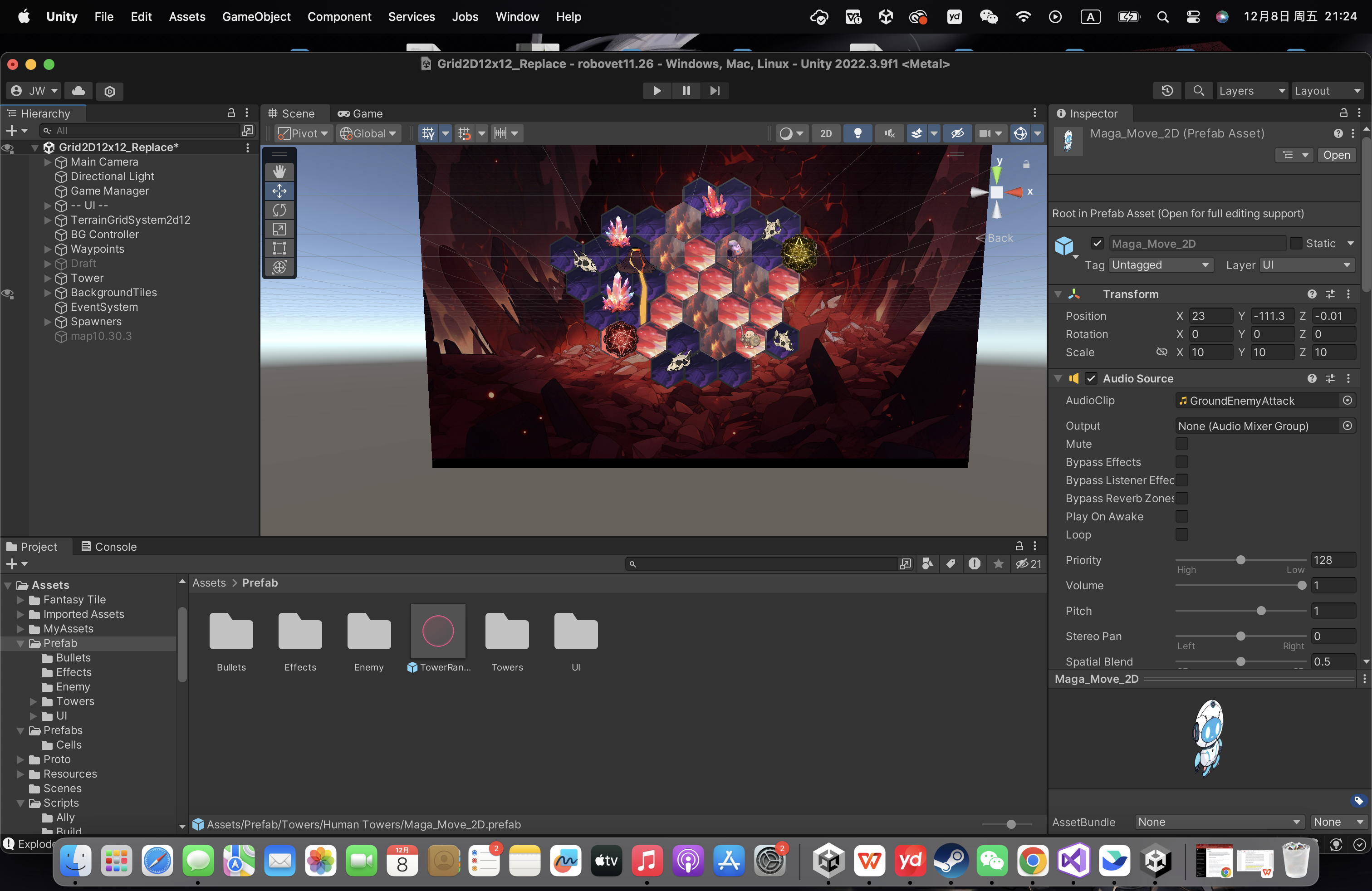The width and height of the screenshot is (1372, 891).
Task: Collapse the Transform component
Action: [x=1058, y=294]
